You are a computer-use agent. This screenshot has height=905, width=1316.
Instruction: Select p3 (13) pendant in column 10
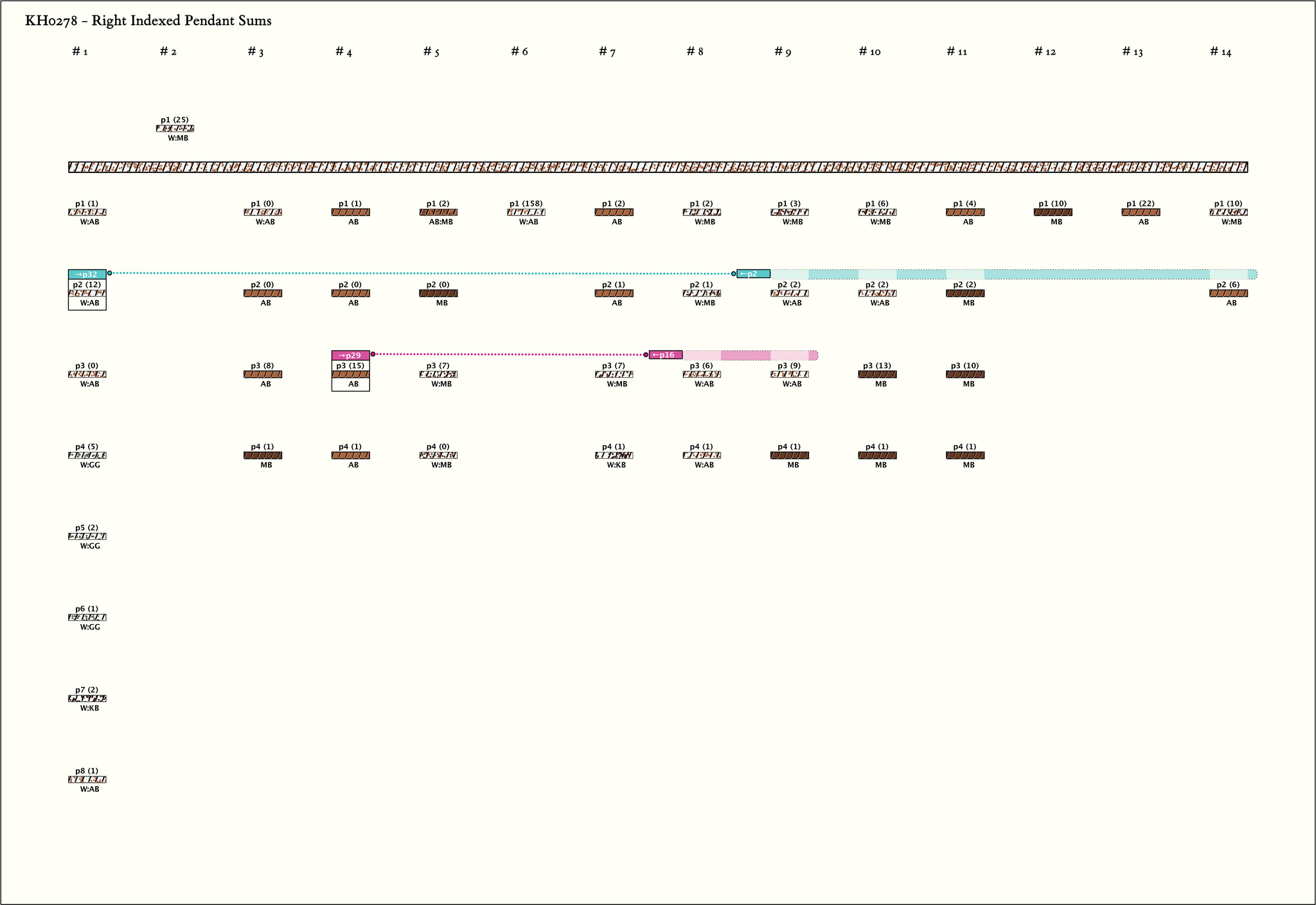click(877, 374)
